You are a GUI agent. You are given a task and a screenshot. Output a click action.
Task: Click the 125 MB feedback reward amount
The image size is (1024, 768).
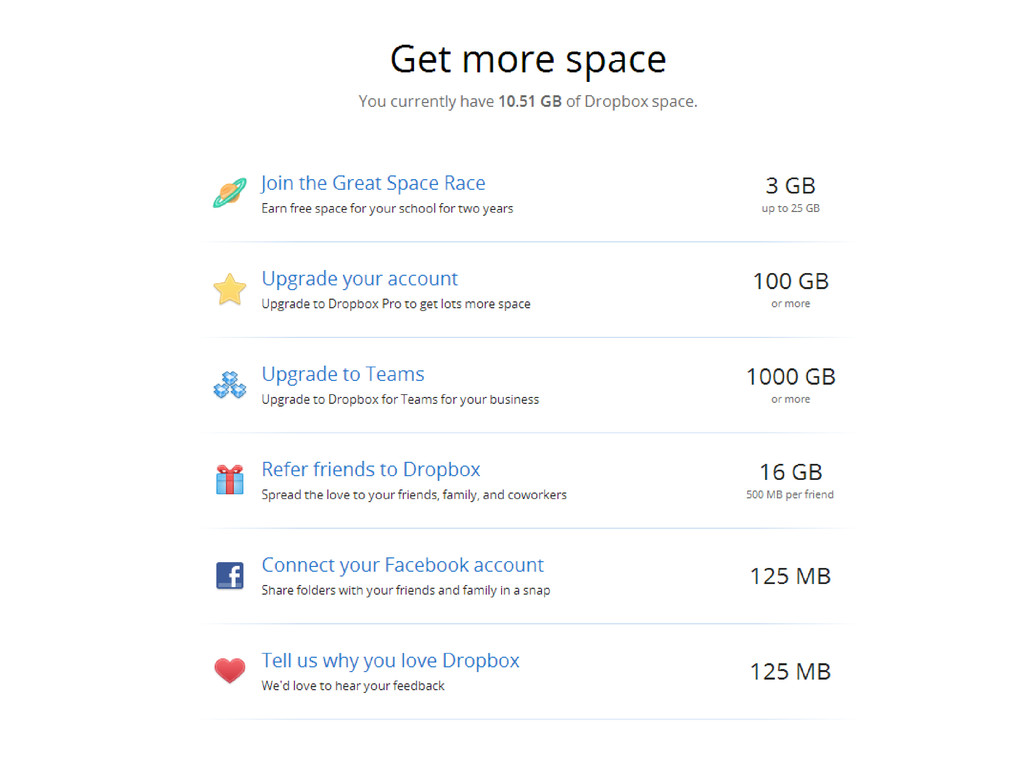(790, 671)
